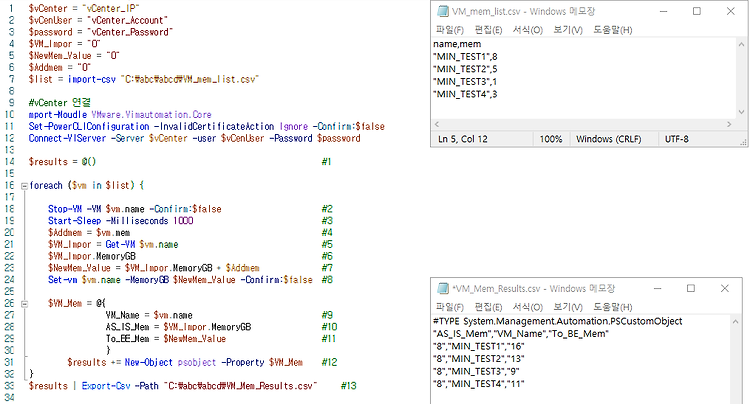Click the Start-Sleep -Milliseconds 1000 line
Screen dimensions: 750x404
click(x=121, y=221)
